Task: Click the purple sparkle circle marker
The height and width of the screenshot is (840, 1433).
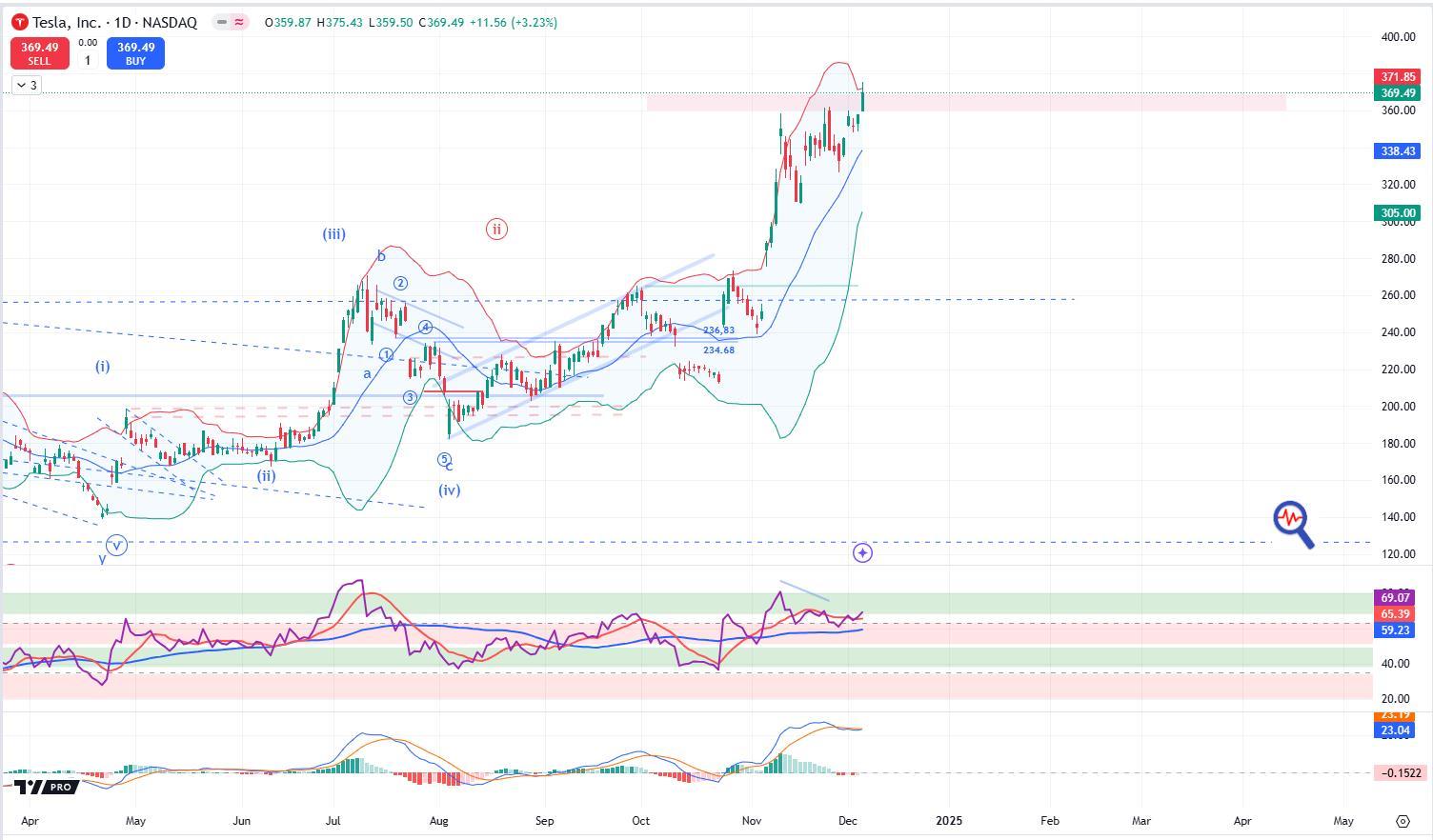Action: [862, 552]
